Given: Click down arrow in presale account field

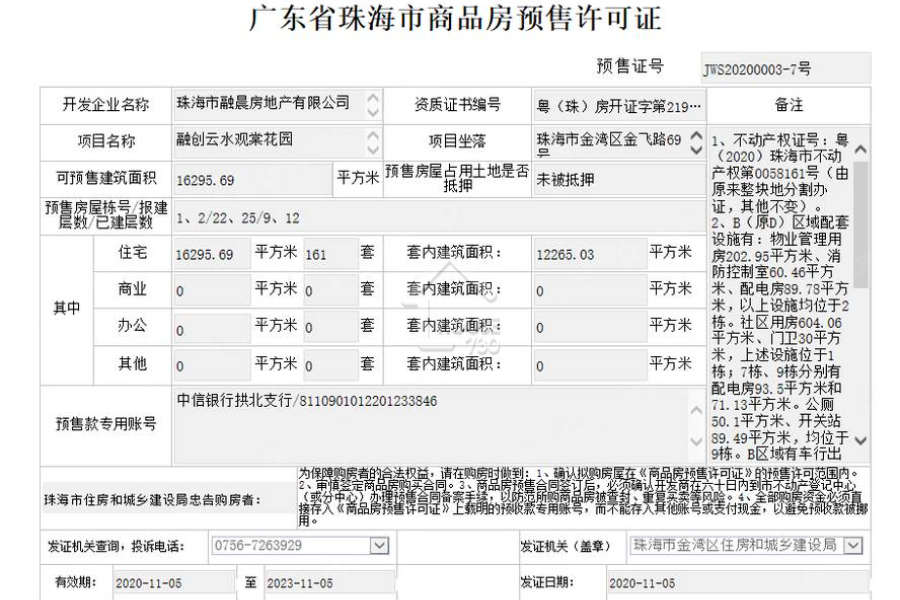Looking at the screenshot, I should tap(696, 441).
